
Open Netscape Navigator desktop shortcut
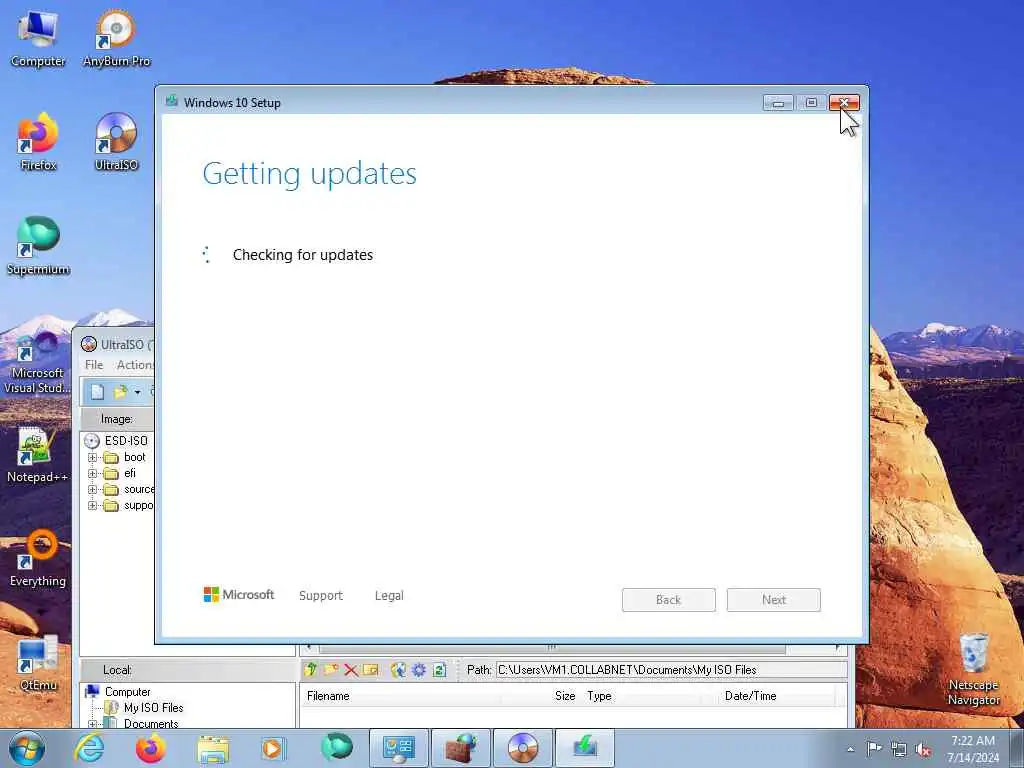coord(974,669)
